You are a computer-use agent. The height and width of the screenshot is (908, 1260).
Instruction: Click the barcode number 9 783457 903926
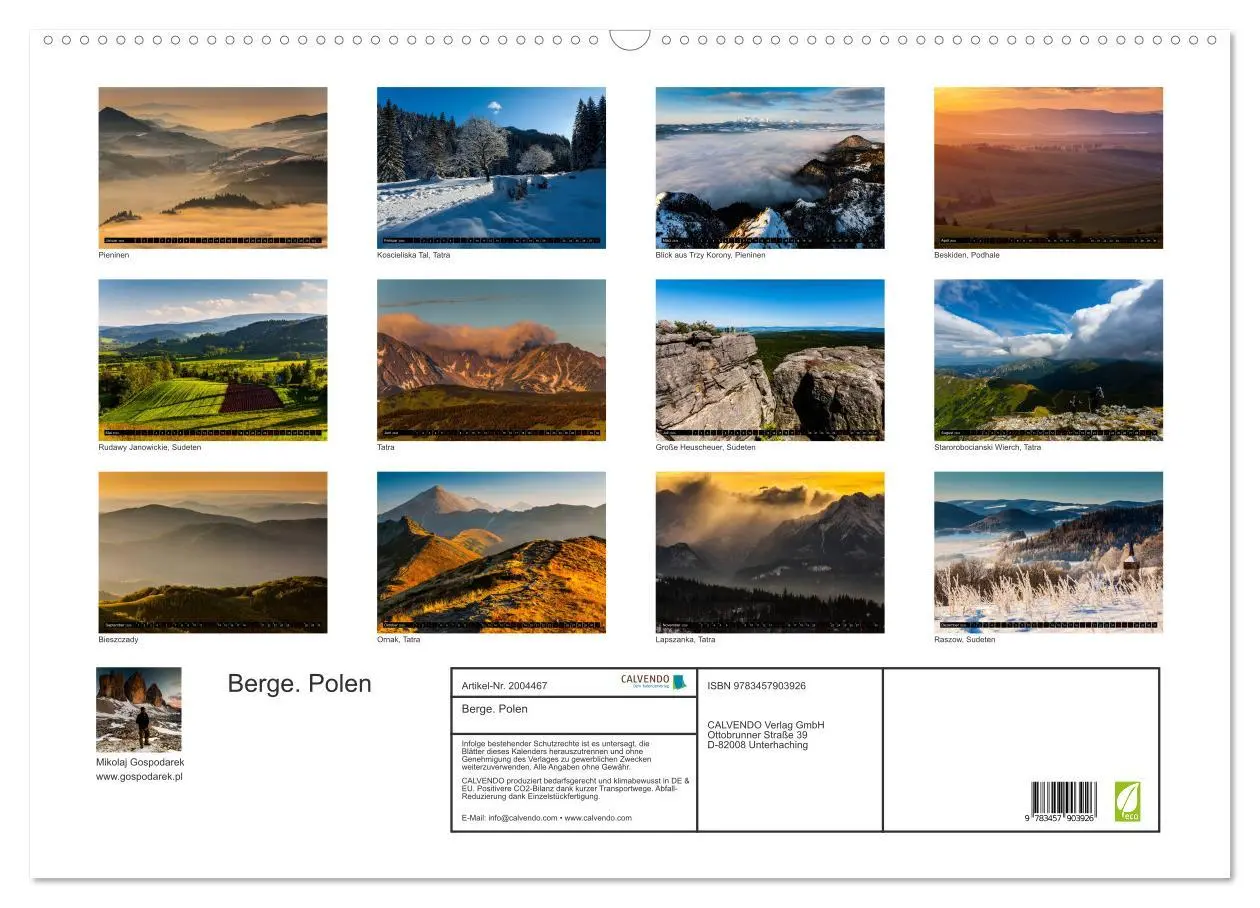pyautogui.click(x=1060, y=818)
